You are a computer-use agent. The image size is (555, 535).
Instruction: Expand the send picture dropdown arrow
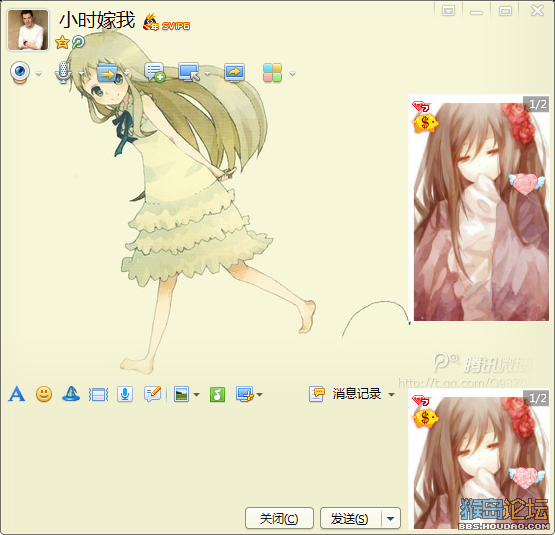point(196,394)
